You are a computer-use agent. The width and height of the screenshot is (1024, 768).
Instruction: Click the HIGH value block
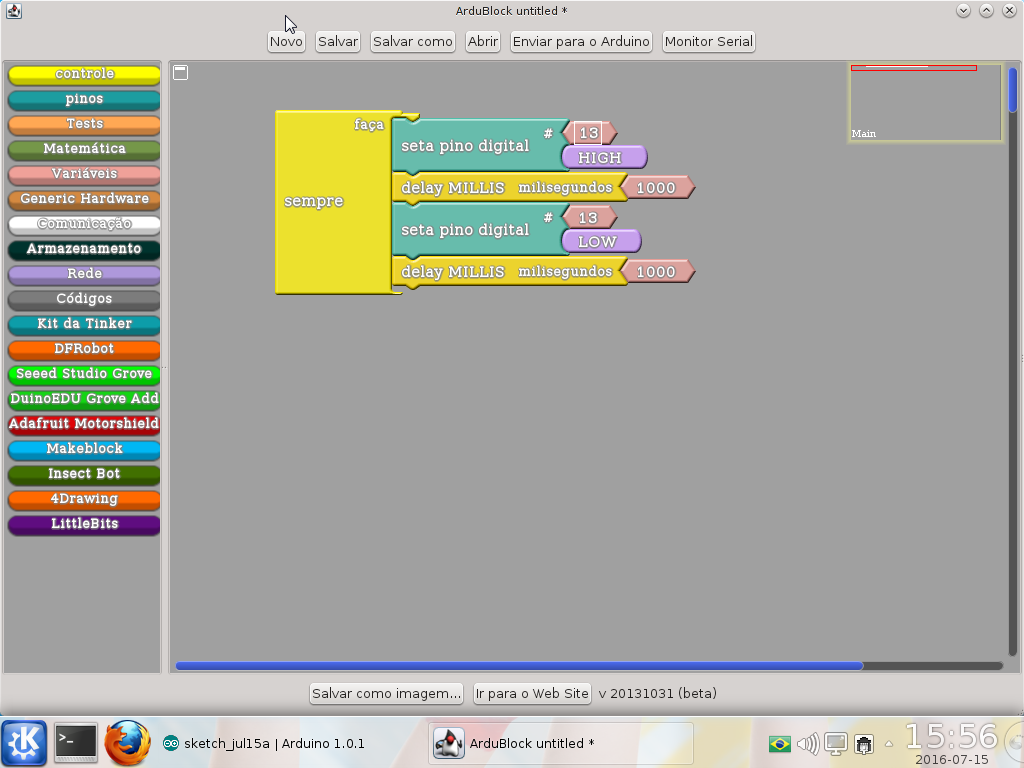(x=604, y=158)
